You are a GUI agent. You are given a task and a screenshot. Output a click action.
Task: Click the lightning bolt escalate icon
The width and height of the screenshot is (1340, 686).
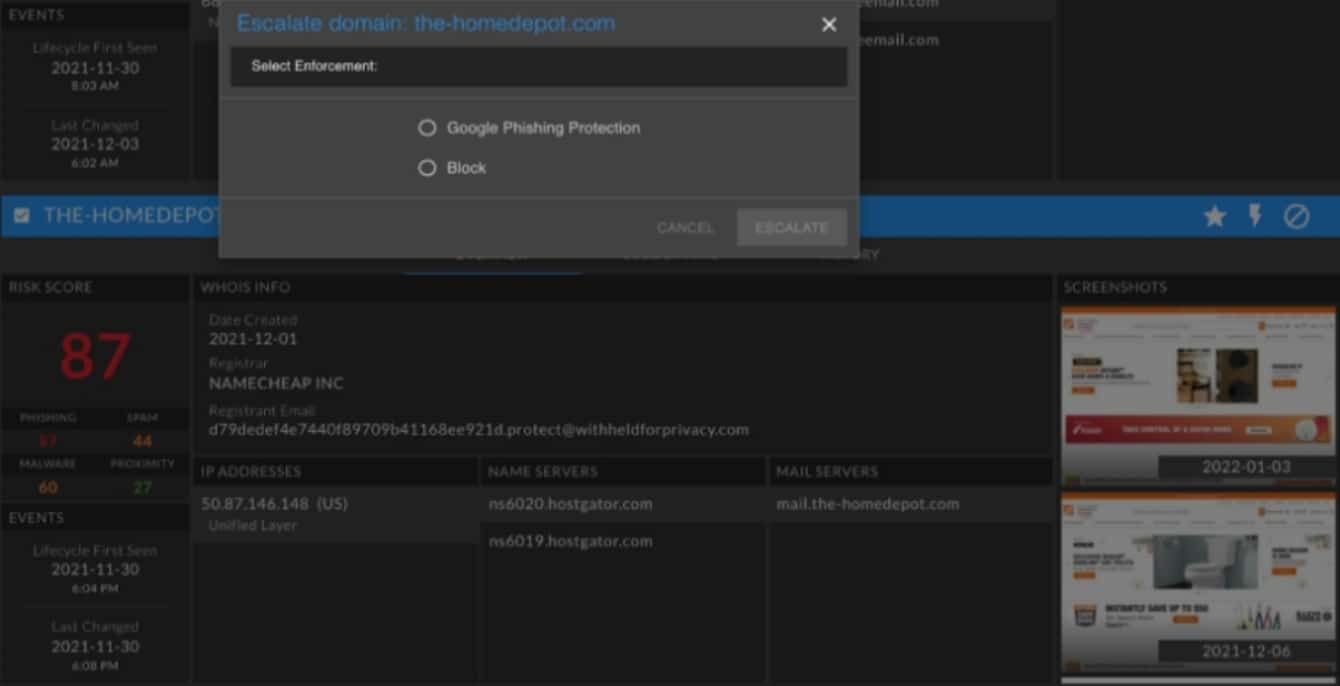1255,216
